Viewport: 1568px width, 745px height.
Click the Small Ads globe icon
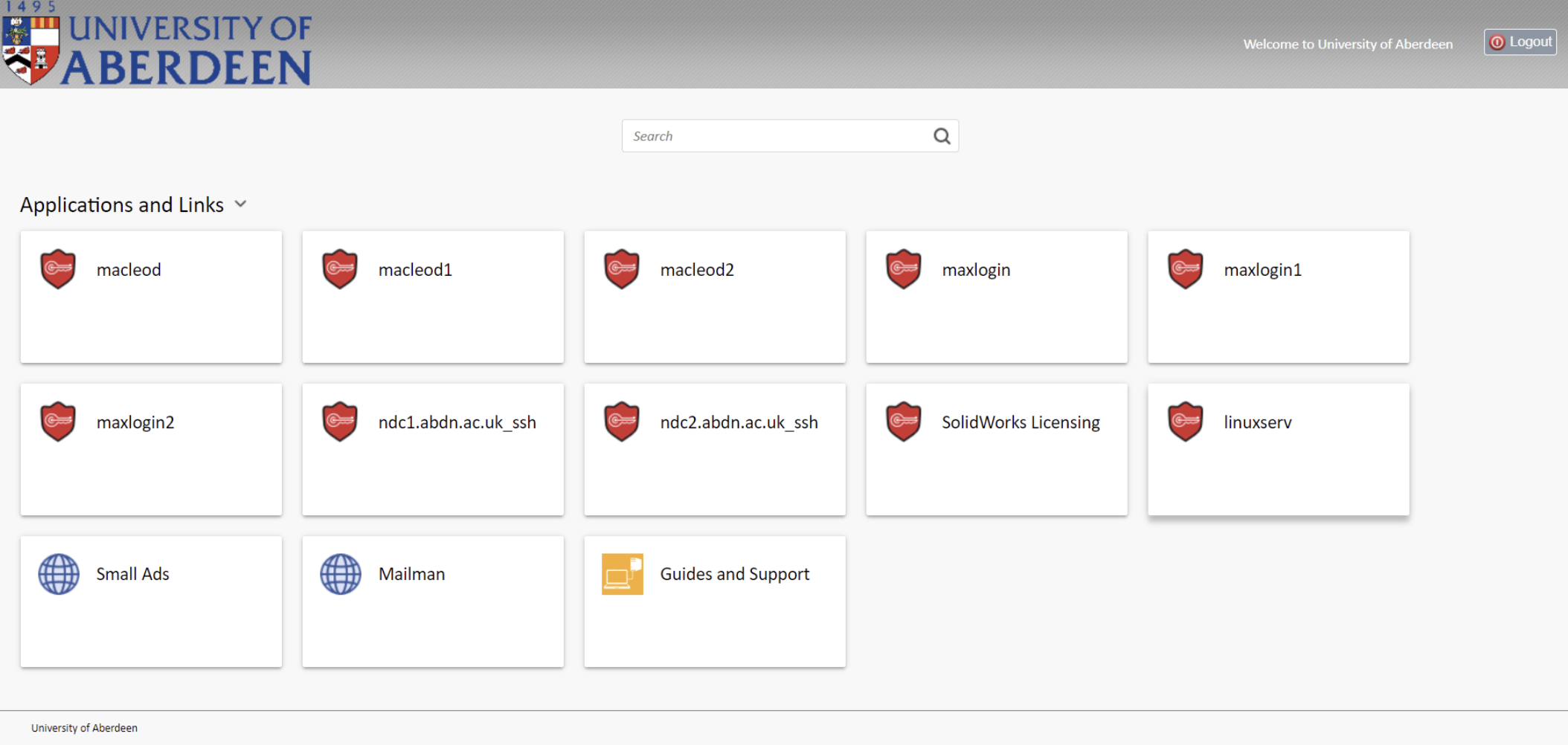point(59,574)
